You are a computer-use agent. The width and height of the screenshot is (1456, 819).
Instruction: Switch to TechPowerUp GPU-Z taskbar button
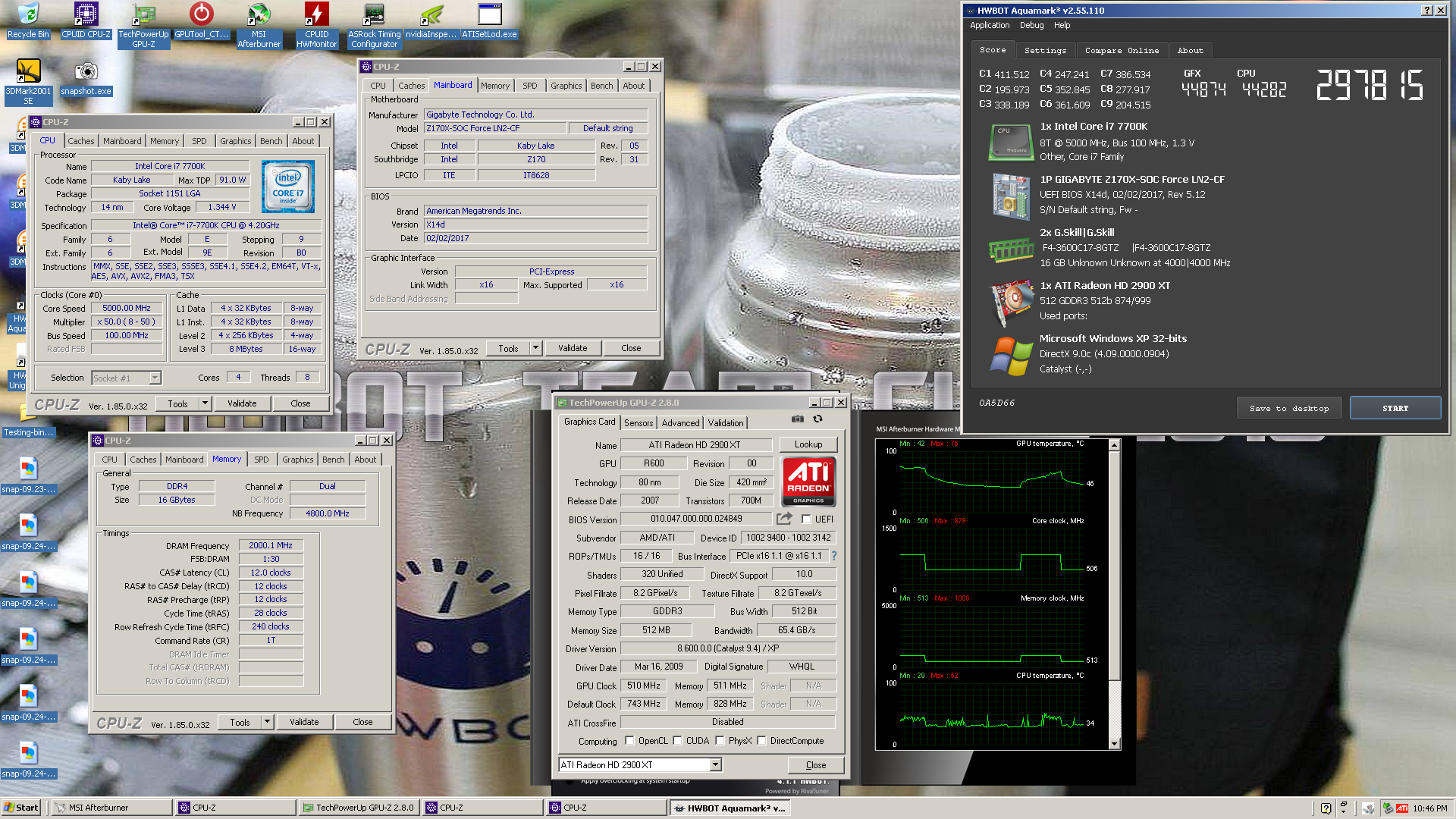click(x=359, y=808)
